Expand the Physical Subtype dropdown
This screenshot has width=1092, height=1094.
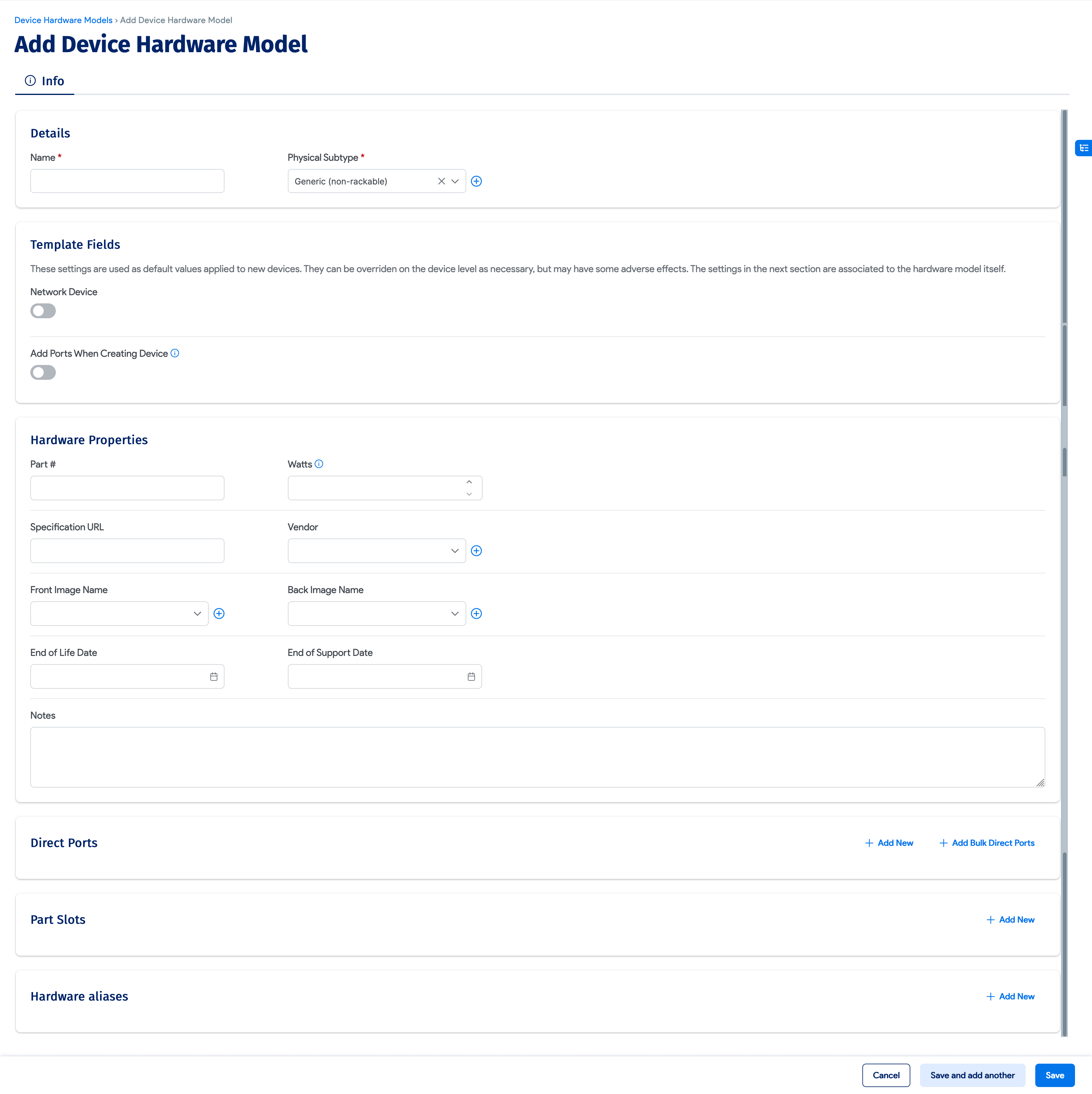click(x=455, y=181)
